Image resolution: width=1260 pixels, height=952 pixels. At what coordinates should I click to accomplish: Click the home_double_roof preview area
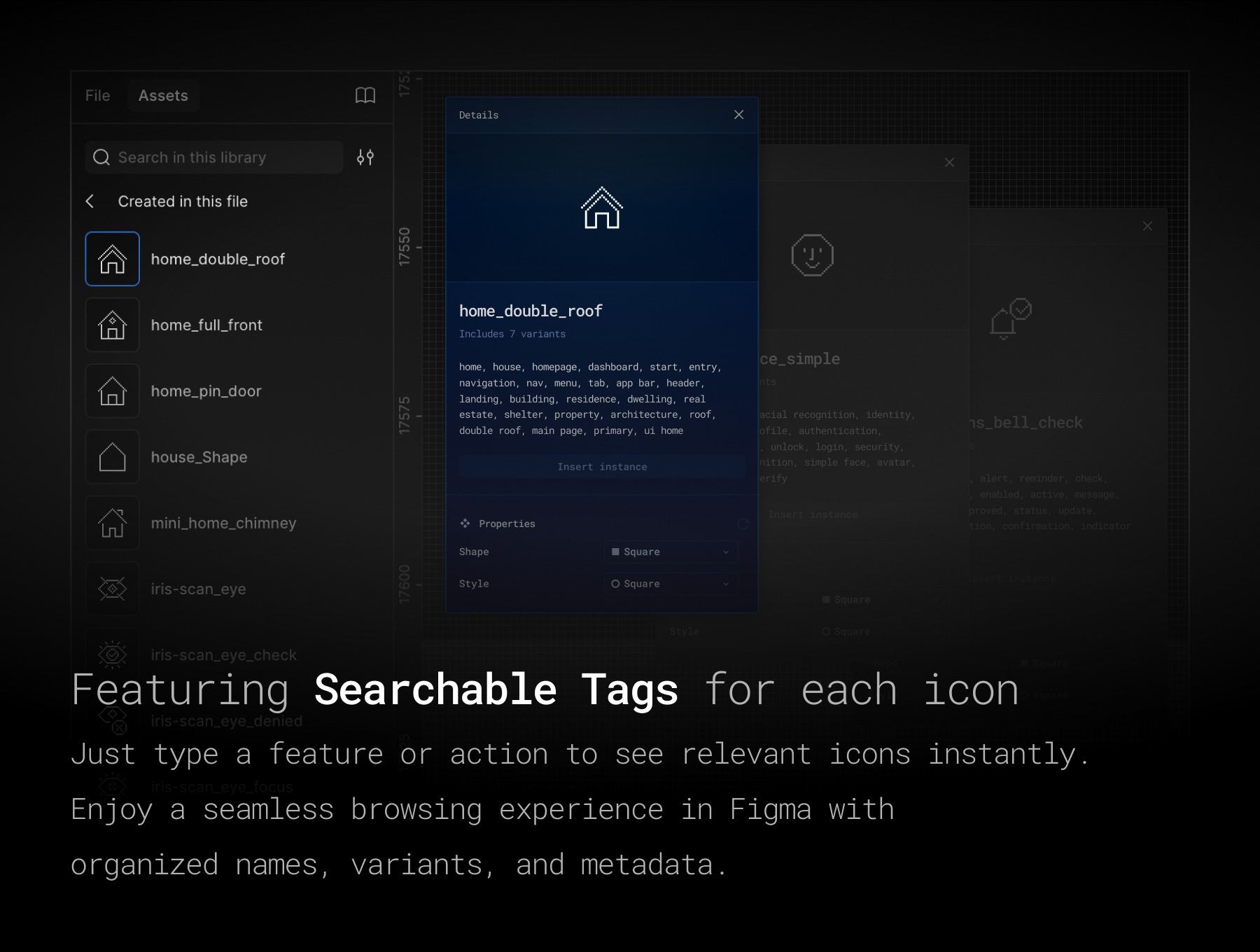click(601, 206)
